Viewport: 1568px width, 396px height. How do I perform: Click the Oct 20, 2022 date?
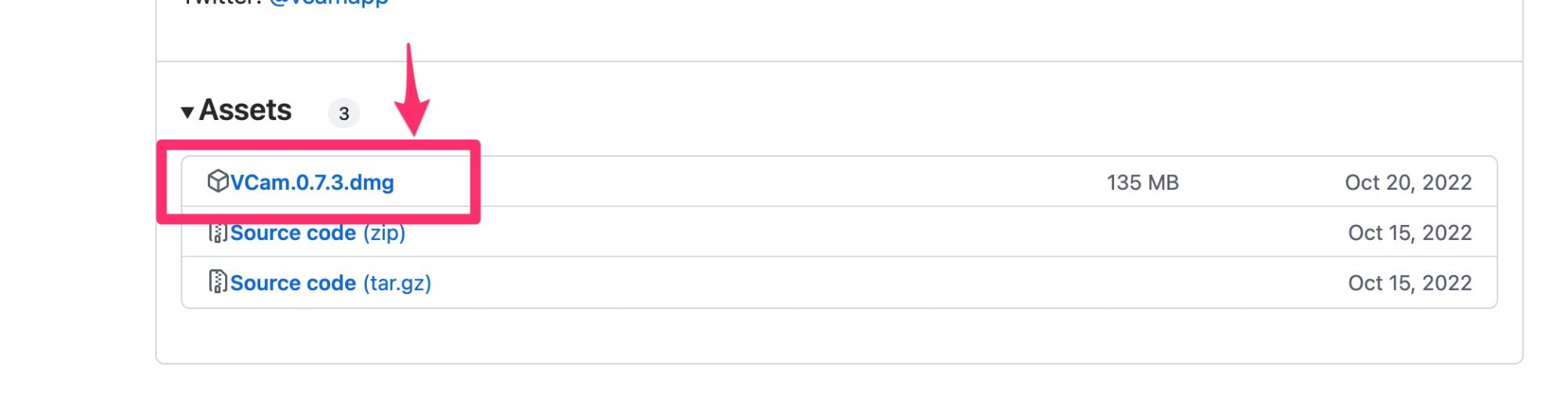click(1408, 183)
